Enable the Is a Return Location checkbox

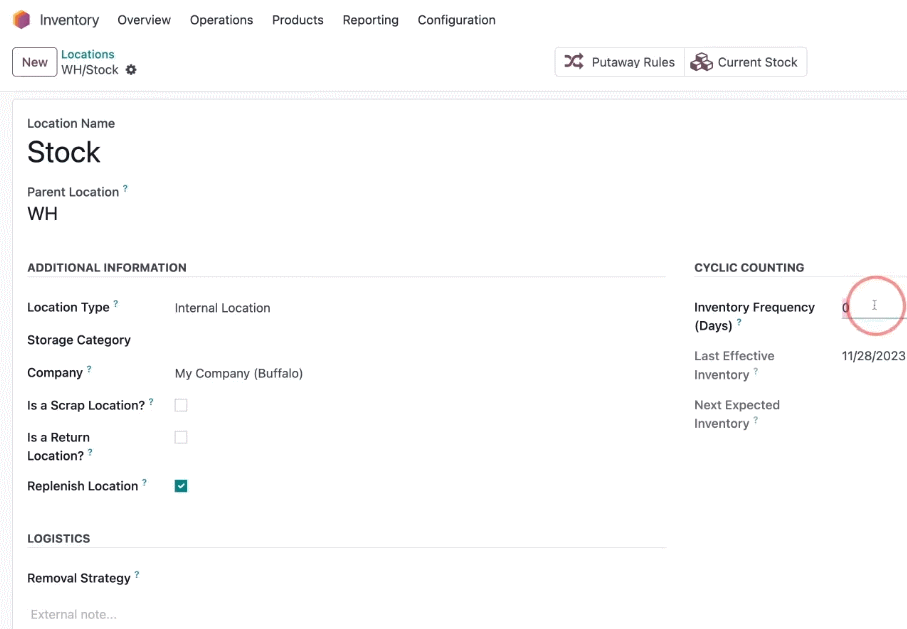pyautogui.click(x=181, y=437)
